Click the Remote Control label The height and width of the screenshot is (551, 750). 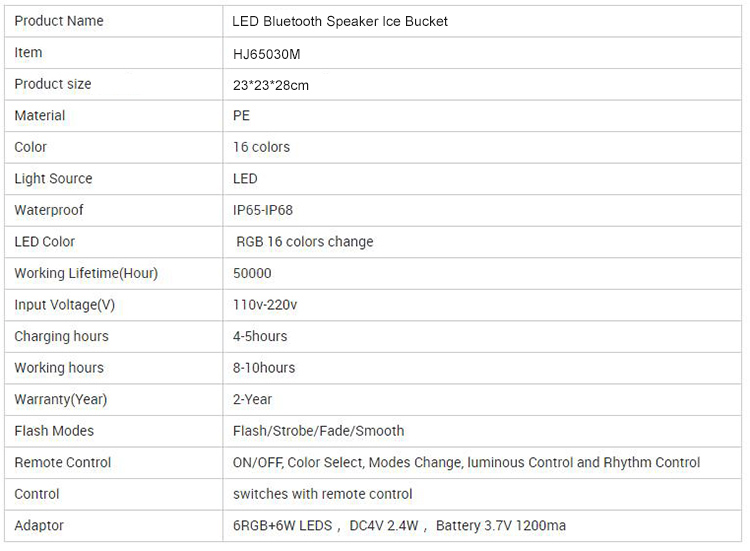point(63,462)
